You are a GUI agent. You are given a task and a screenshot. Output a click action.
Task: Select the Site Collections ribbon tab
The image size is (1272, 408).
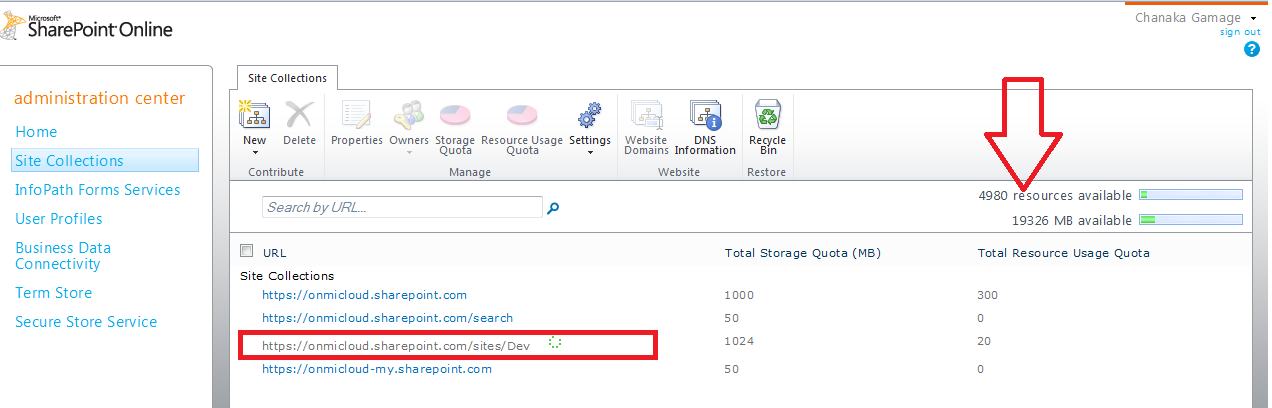click(x=288, y=78)
